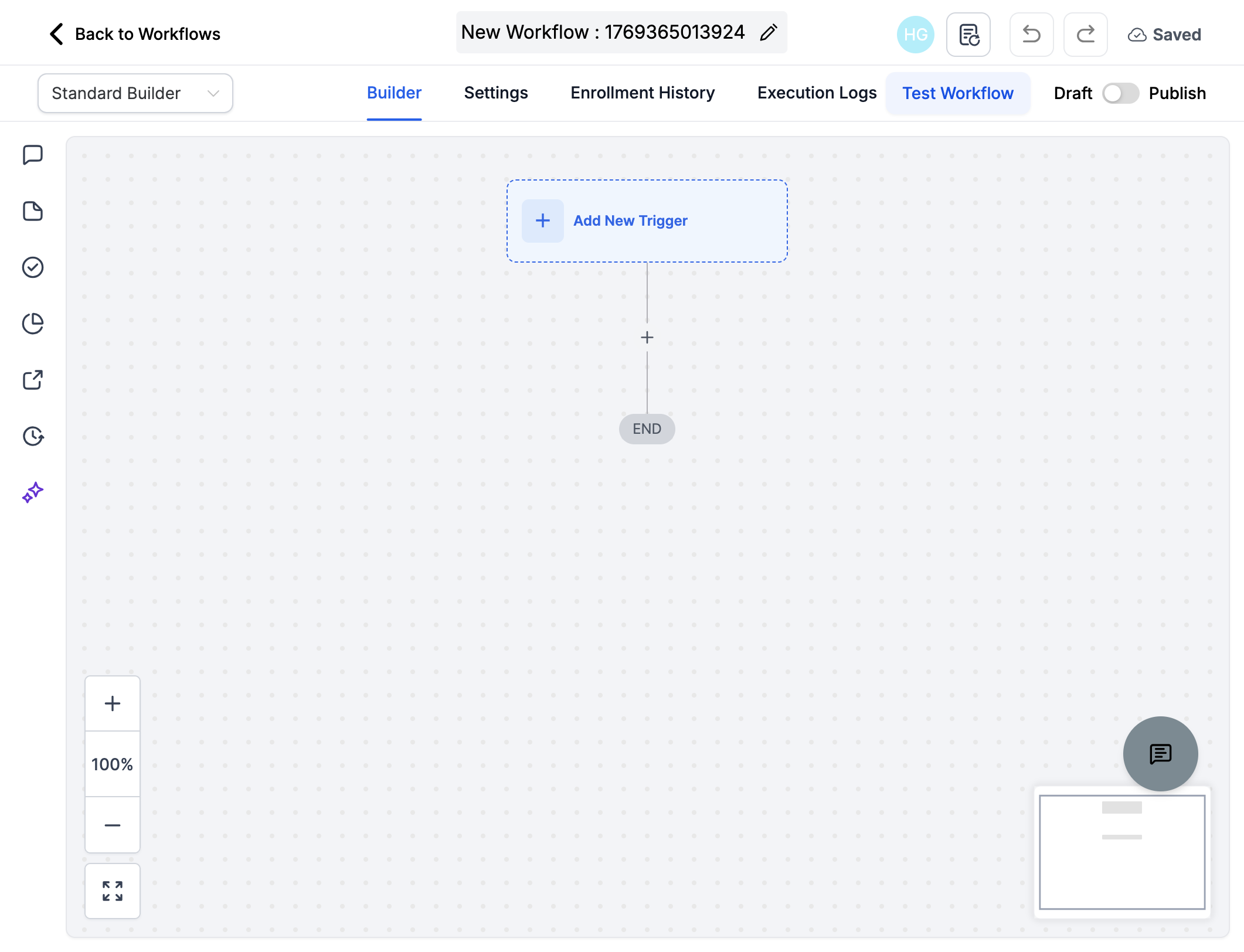Click the Saved status indicator
Screen dimensions: 1244x952
[1164, 35]
